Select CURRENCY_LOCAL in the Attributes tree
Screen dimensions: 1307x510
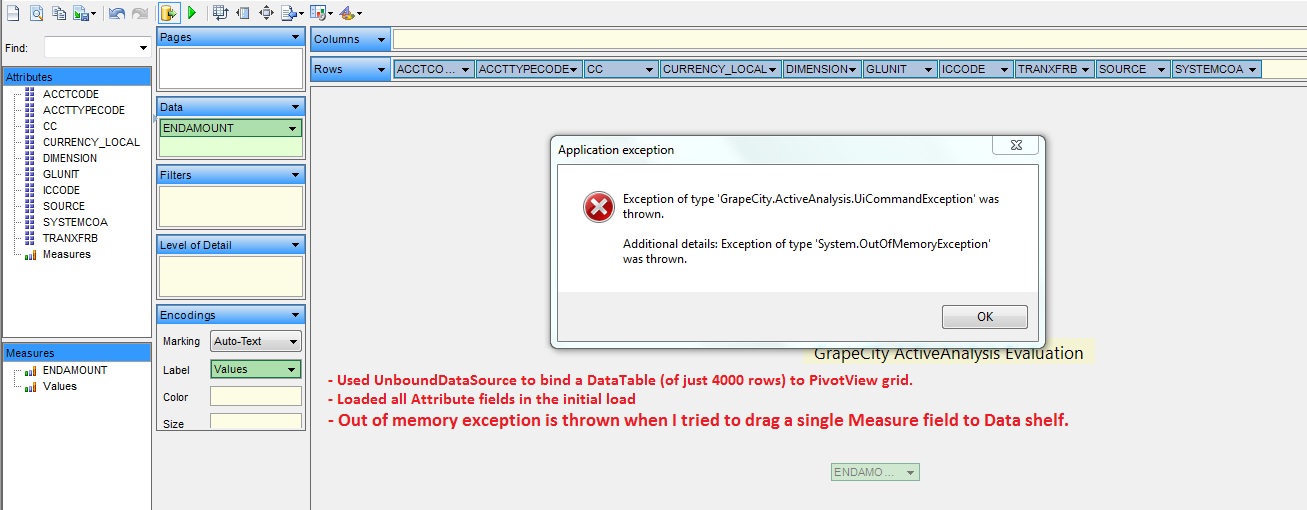(x=91, y=142)
